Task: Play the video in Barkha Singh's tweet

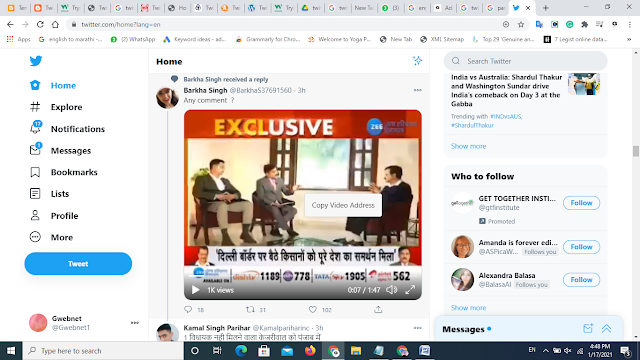Action: coord(196,290)
